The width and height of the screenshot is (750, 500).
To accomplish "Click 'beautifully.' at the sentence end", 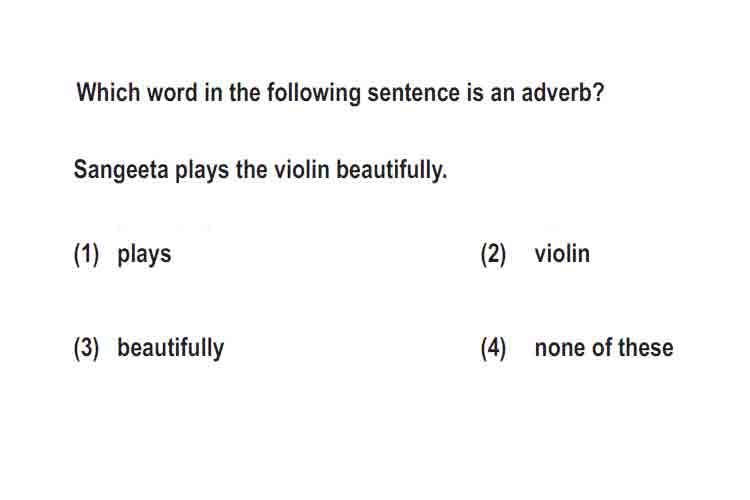I will [x=391, y=171].
